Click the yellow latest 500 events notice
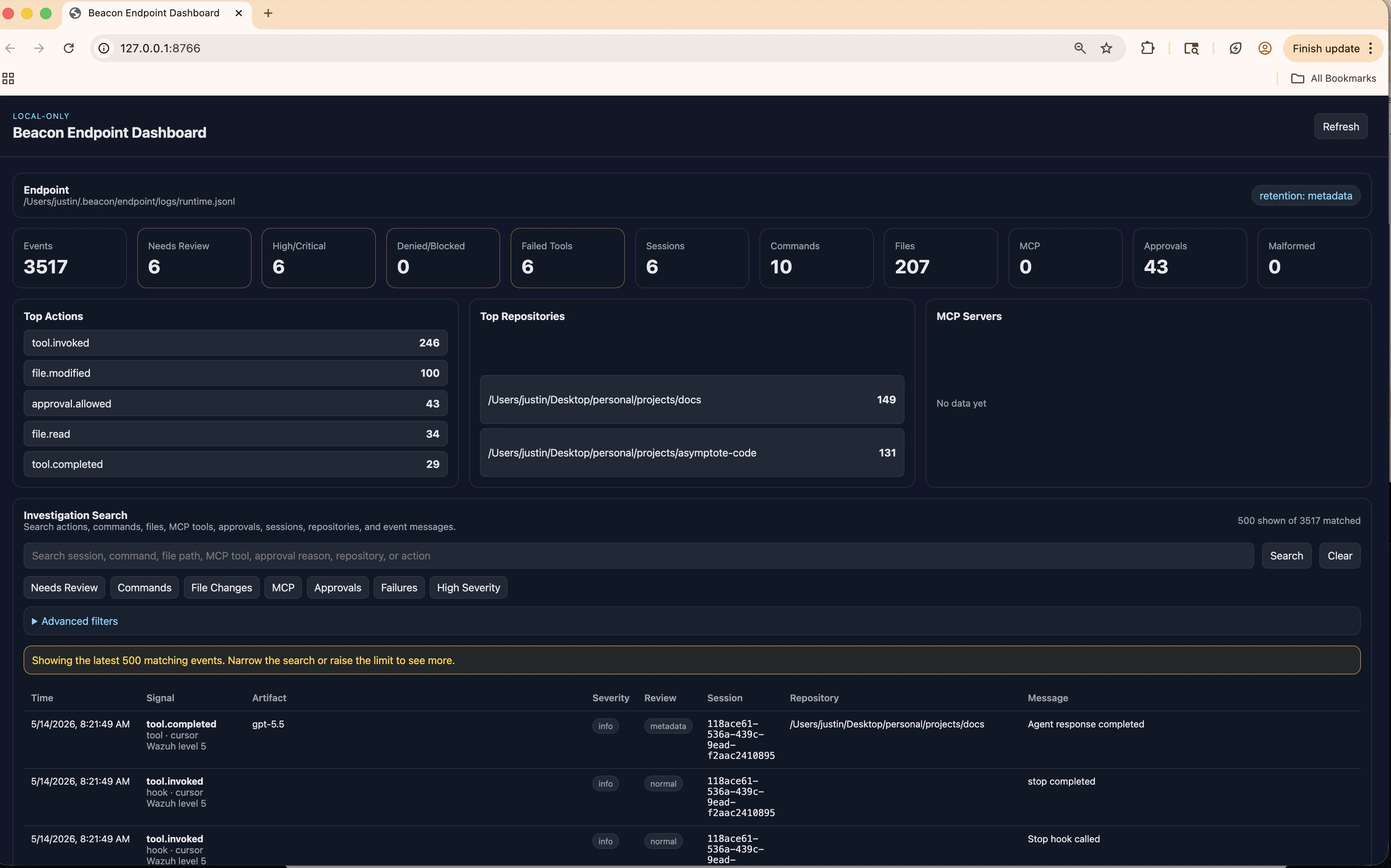Viewport: 1391px width, 868px height. (691, 660)
